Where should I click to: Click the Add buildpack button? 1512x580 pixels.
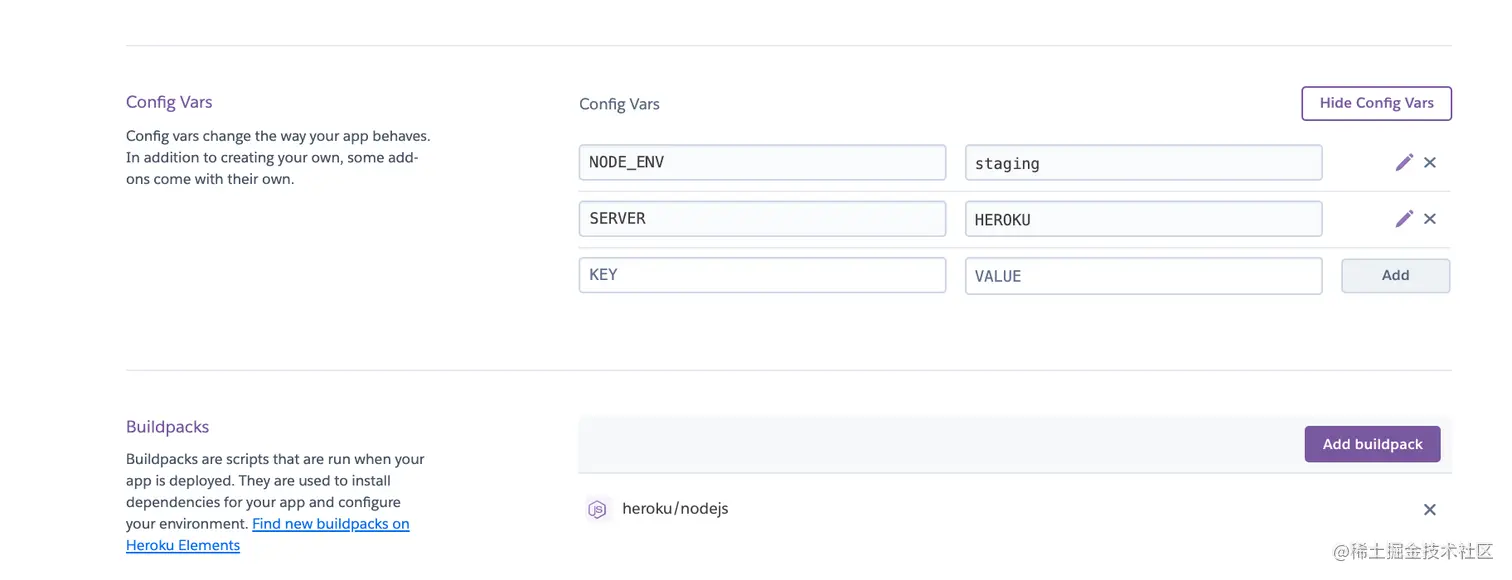pyautogui.click(x=1372, y=444)
